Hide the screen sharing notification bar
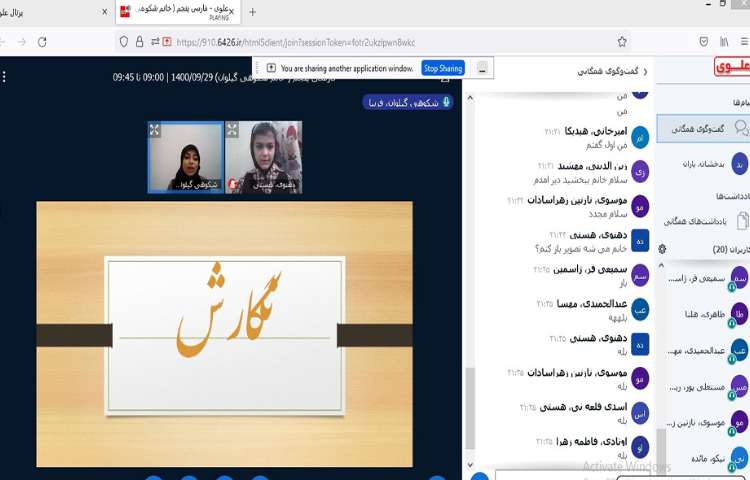 click(x=483, y=68)
